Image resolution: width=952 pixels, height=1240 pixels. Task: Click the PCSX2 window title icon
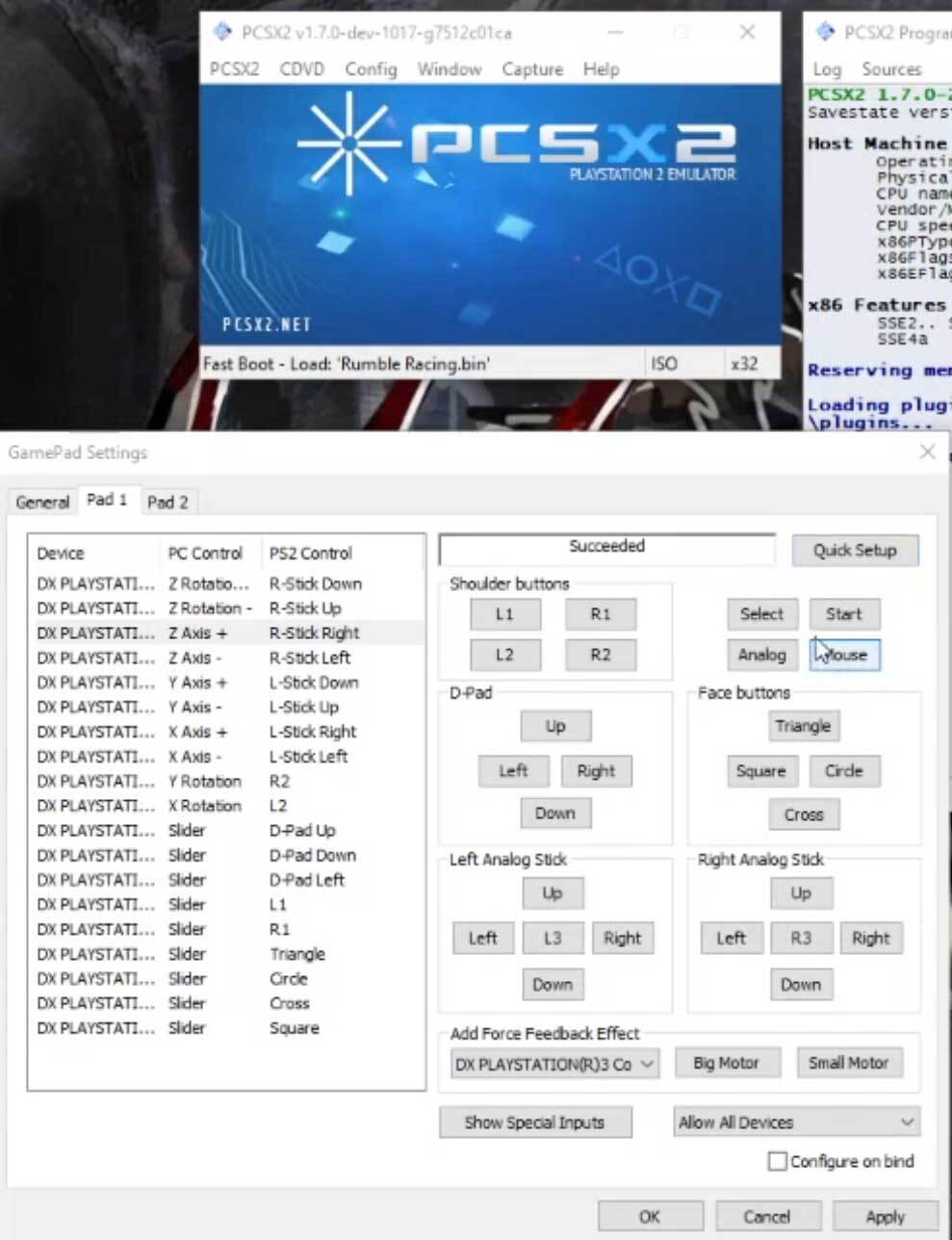222,32
